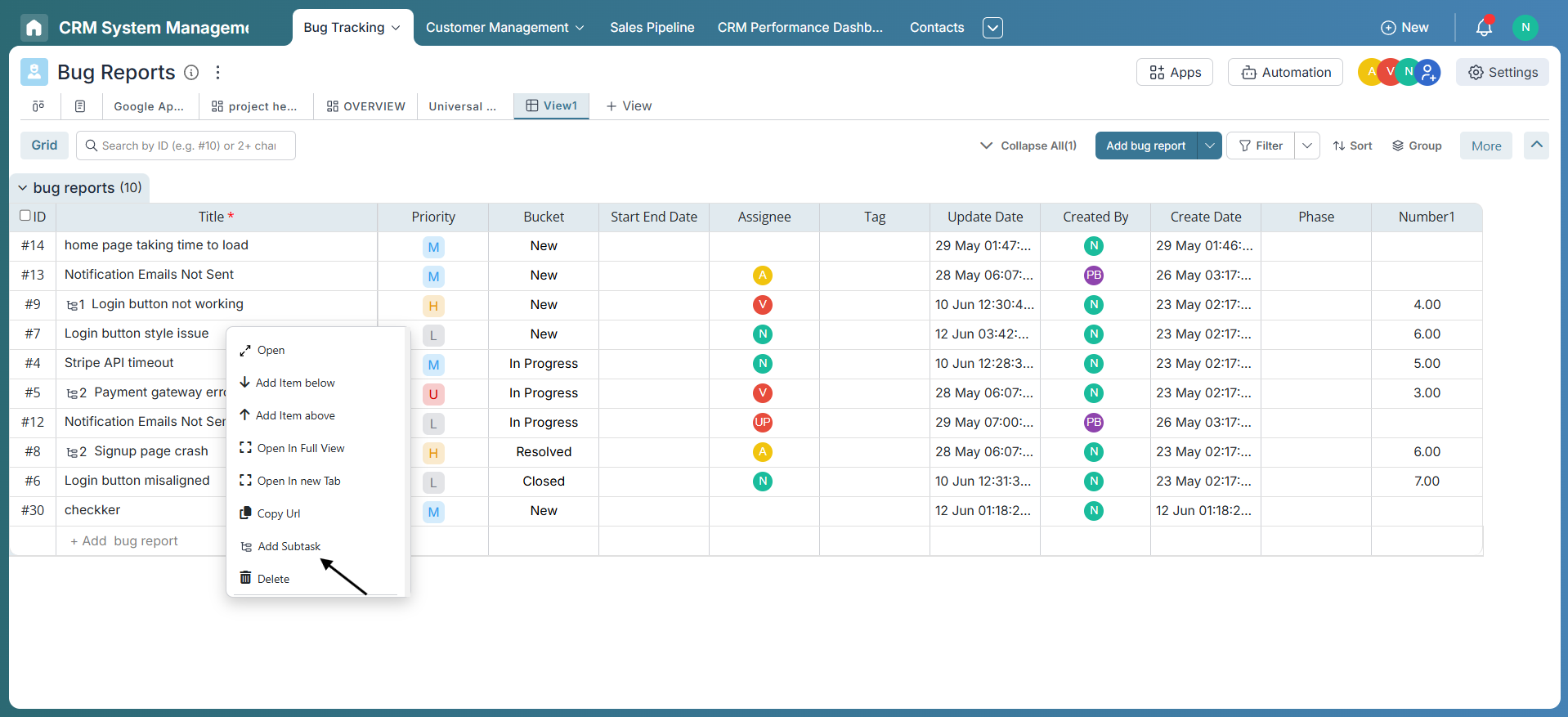The image size is (1568, 717).
Task: Click the search by ID input field
Action: [x=186, y=146]
